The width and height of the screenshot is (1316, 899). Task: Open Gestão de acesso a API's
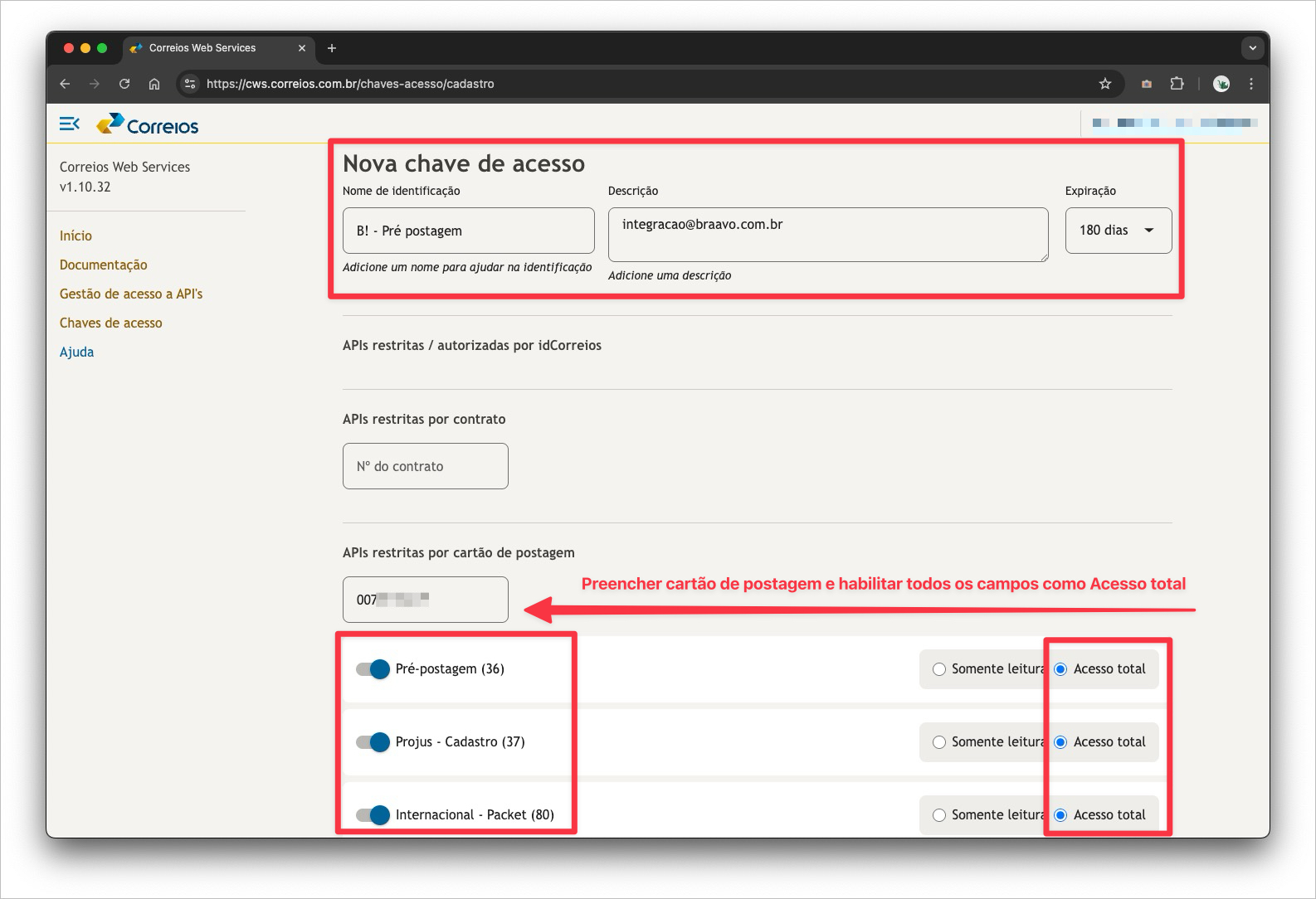coord(131,294)
